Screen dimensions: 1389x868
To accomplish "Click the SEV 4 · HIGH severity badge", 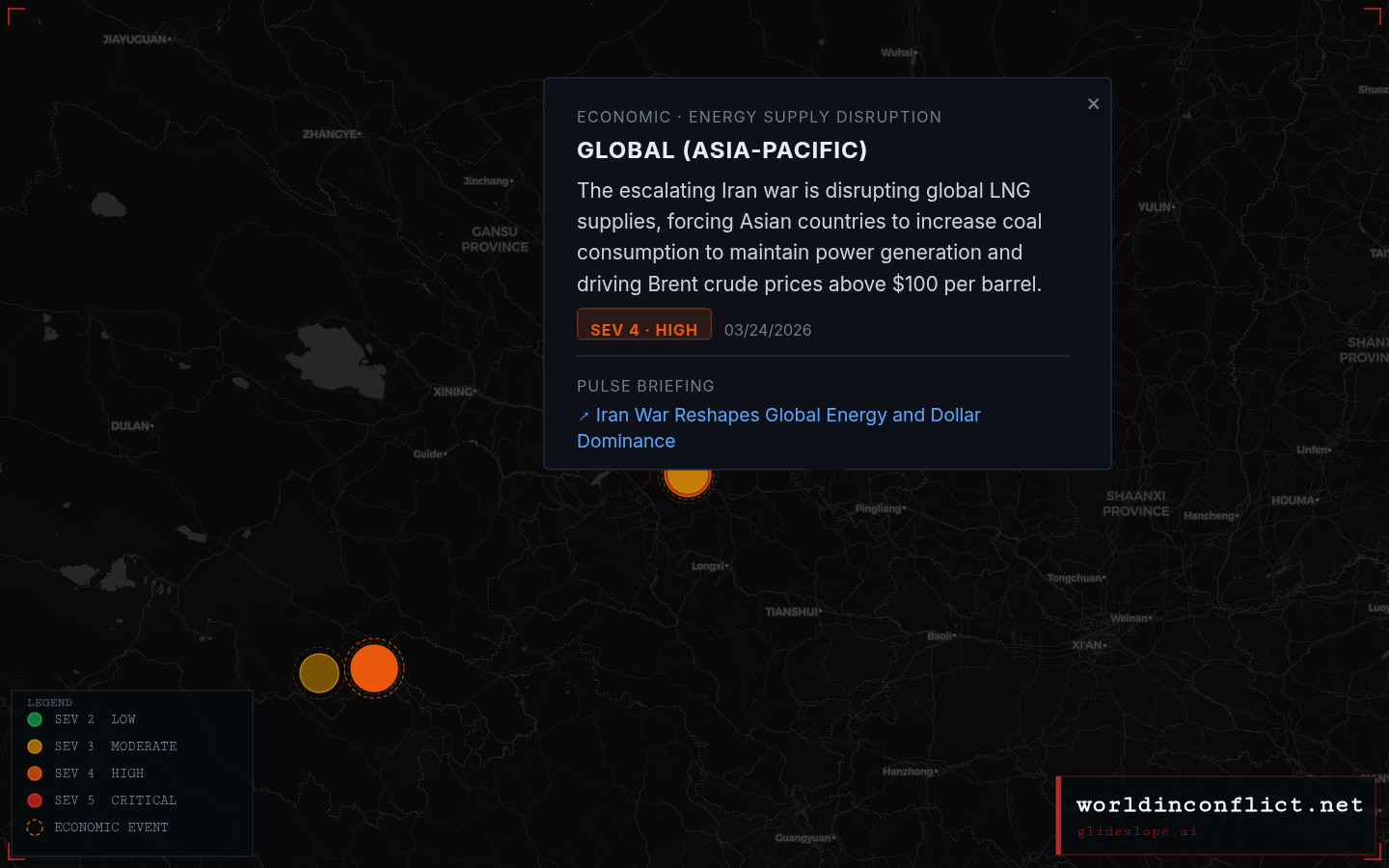I will tap(644, 328).
